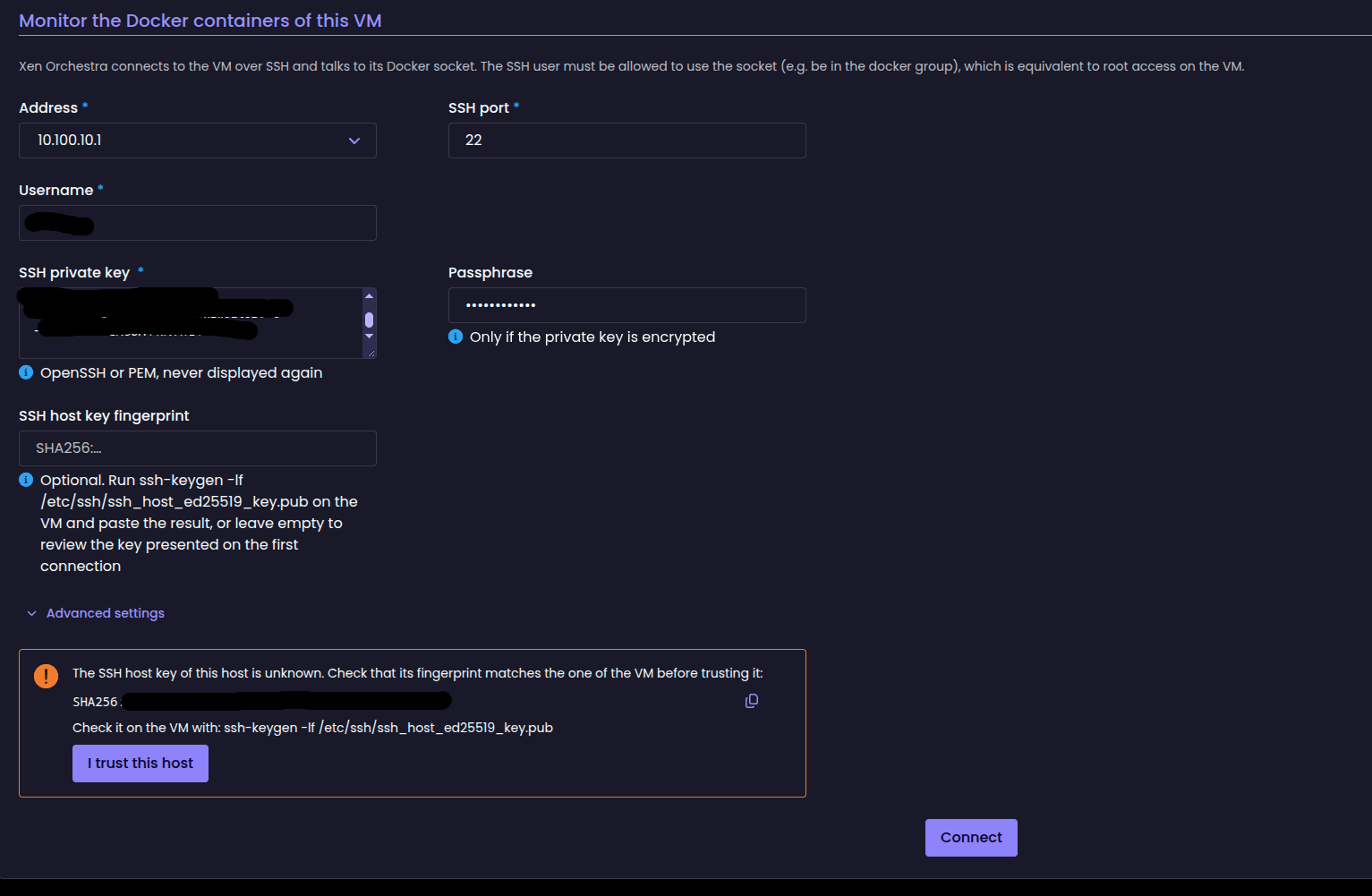
Task: Focus the Passphrase password field
Action: pos(627,305)
